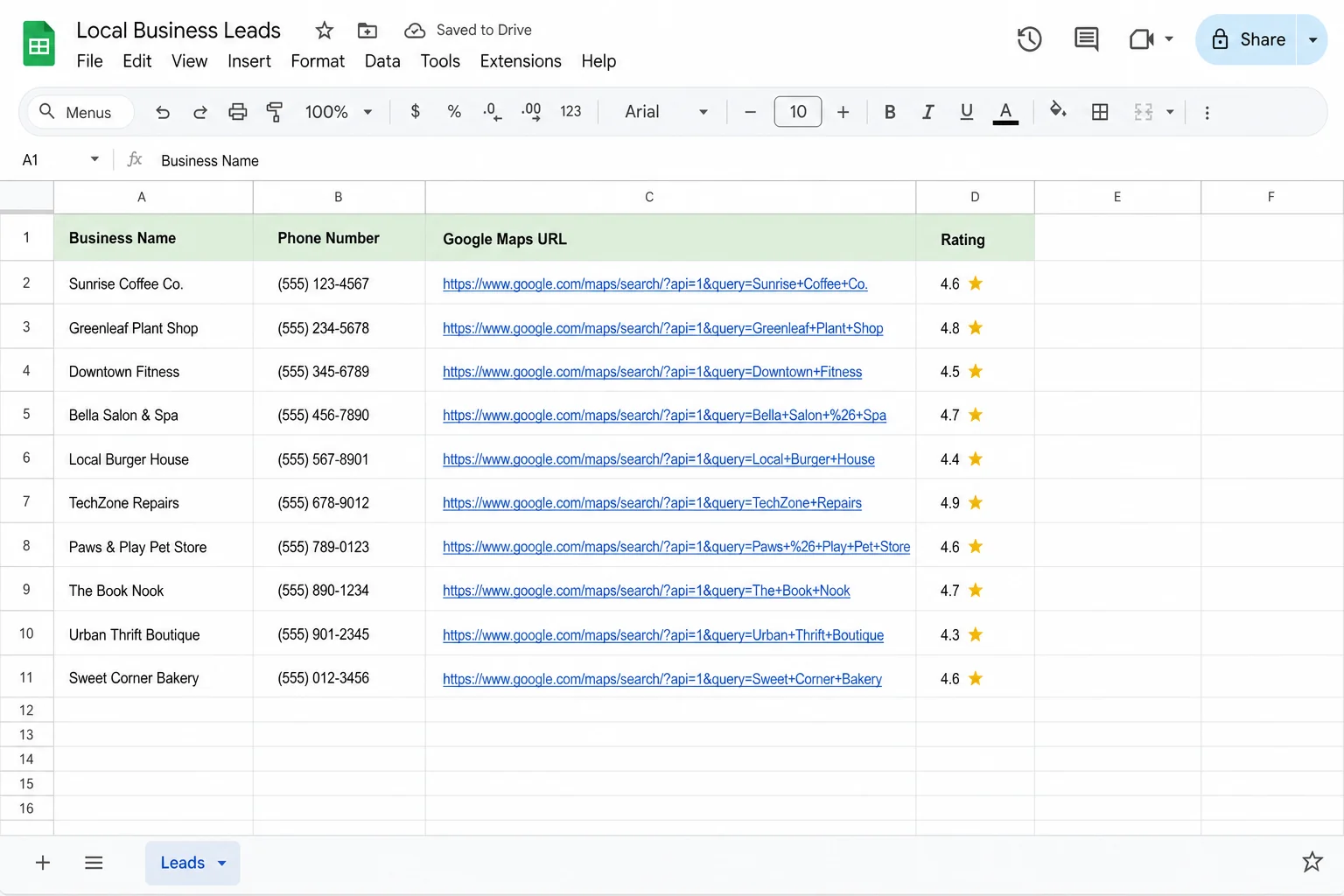Toggle bold formatting

[890, 112]
